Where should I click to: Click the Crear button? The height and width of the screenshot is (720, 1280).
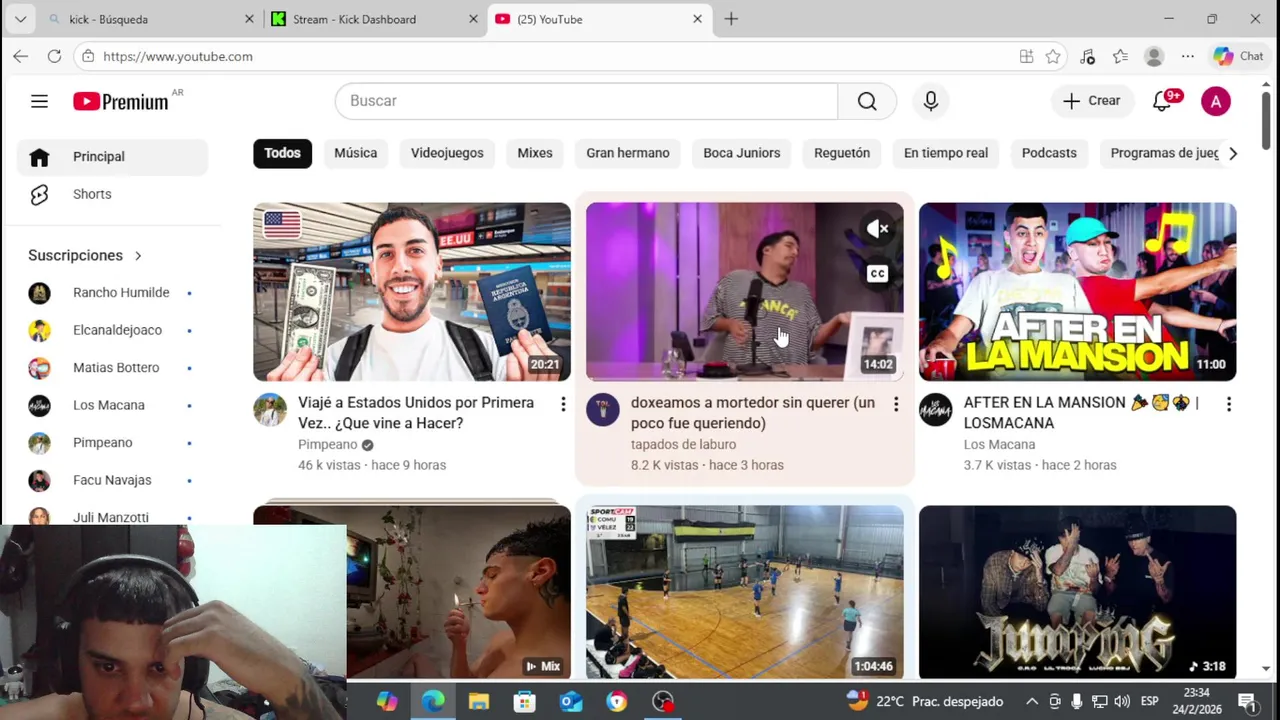(1091, 101)
